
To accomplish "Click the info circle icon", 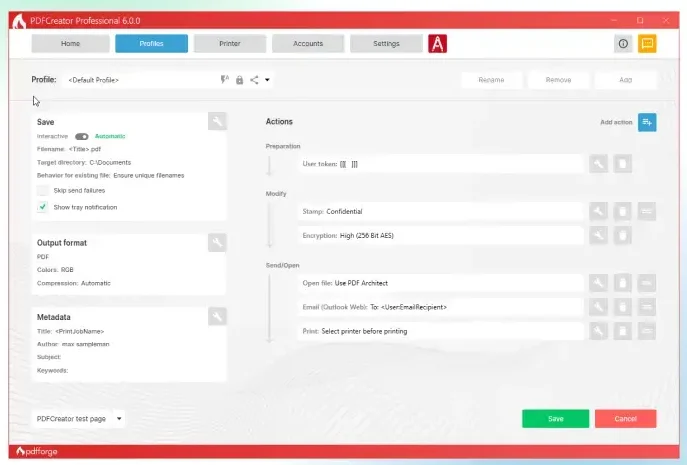I will [x=623, y=43].
